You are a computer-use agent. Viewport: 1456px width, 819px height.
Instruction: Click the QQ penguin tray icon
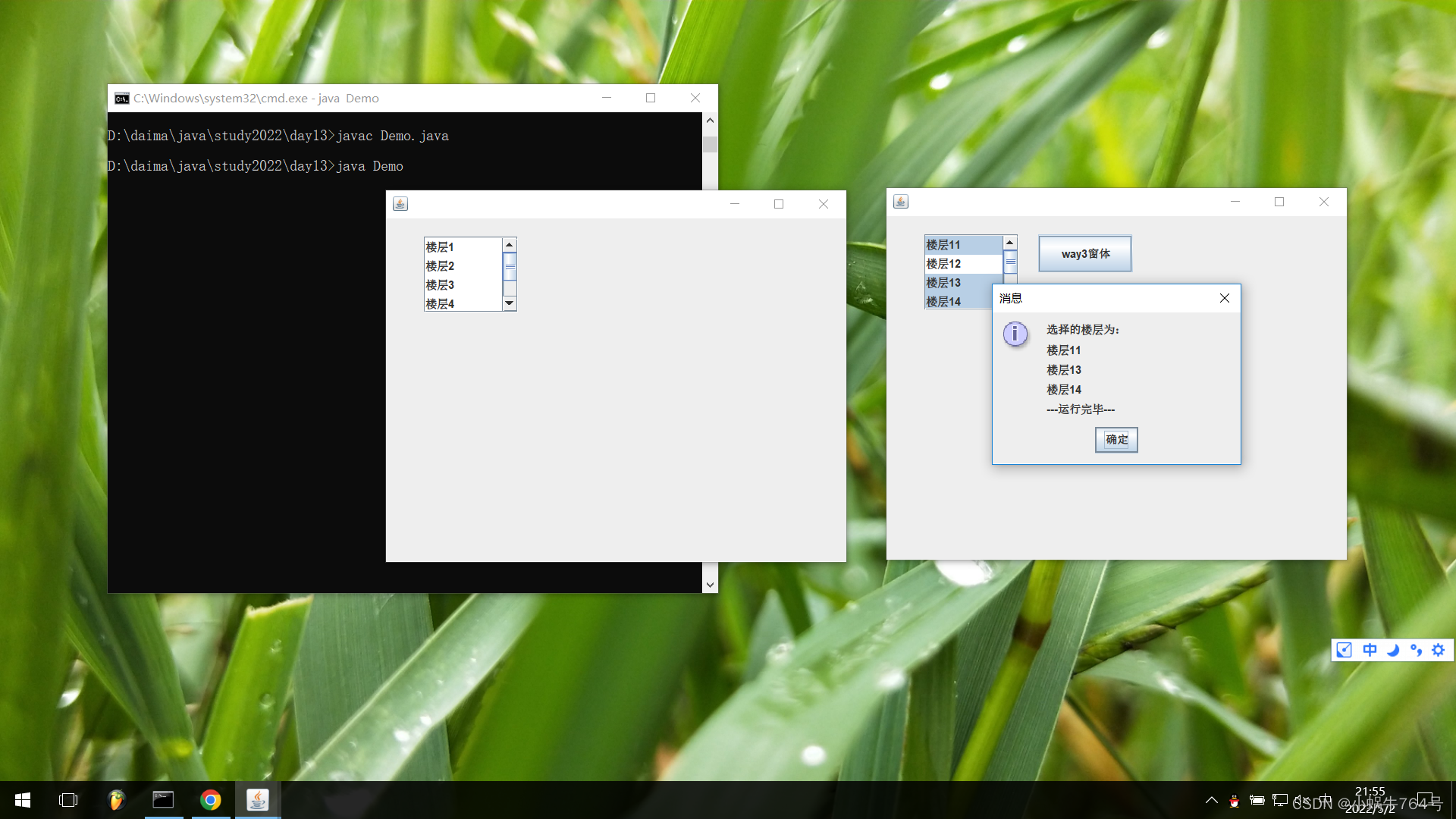[1235, 801]
